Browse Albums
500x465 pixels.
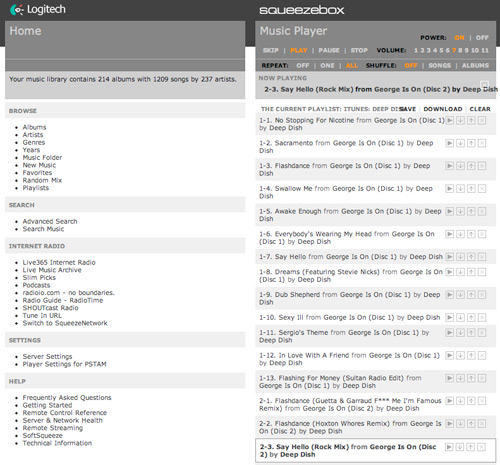[34, 127]
